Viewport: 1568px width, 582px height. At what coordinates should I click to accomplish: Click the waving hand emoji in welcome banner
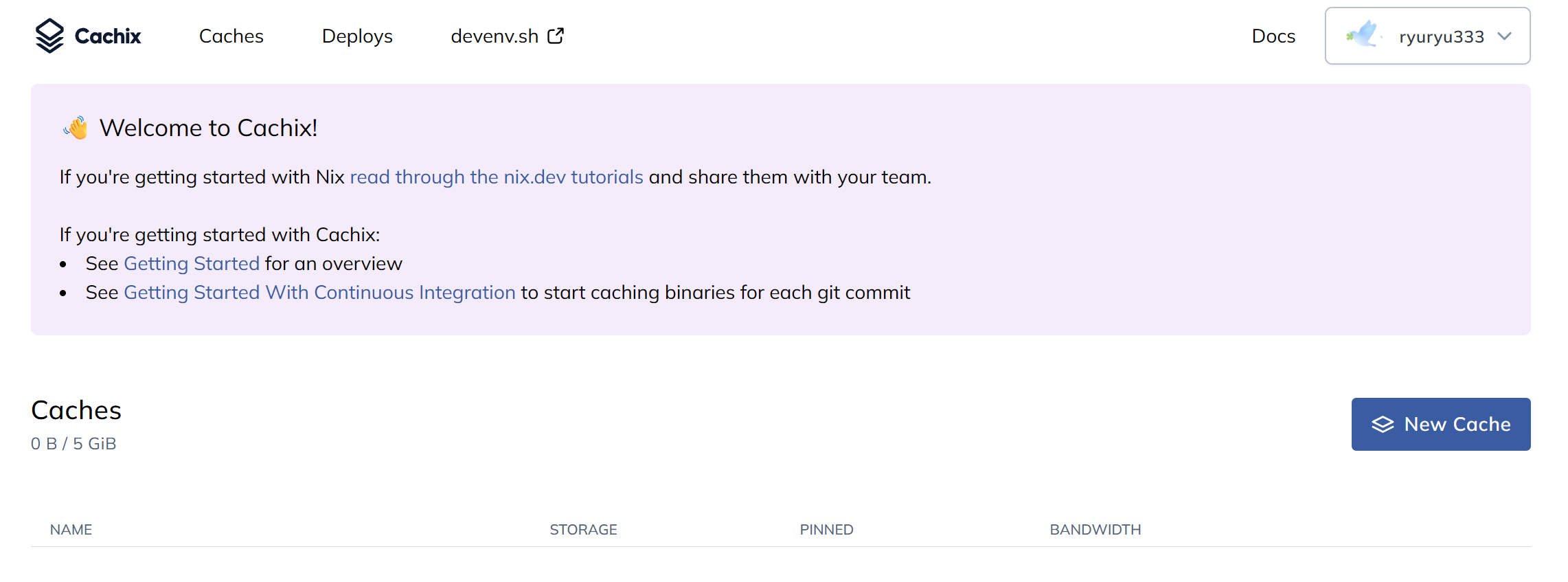[76, 128]
